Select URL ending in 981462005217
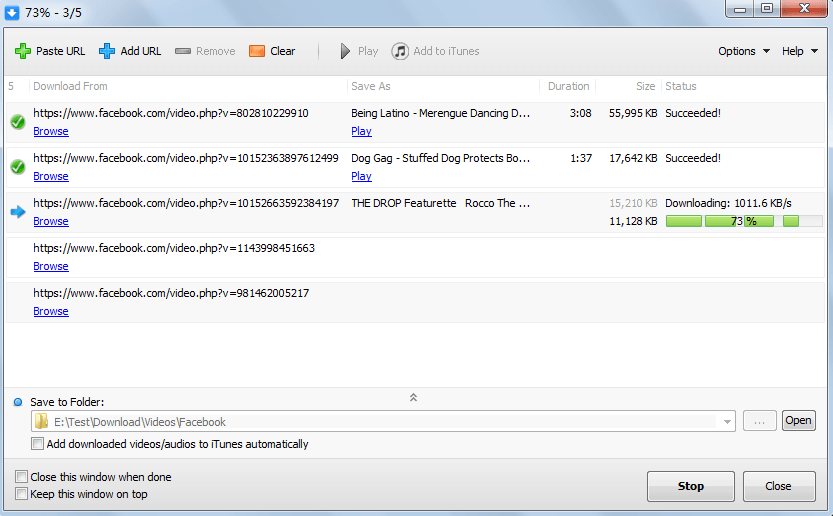833x516 pixels. [x=171, y=293]
